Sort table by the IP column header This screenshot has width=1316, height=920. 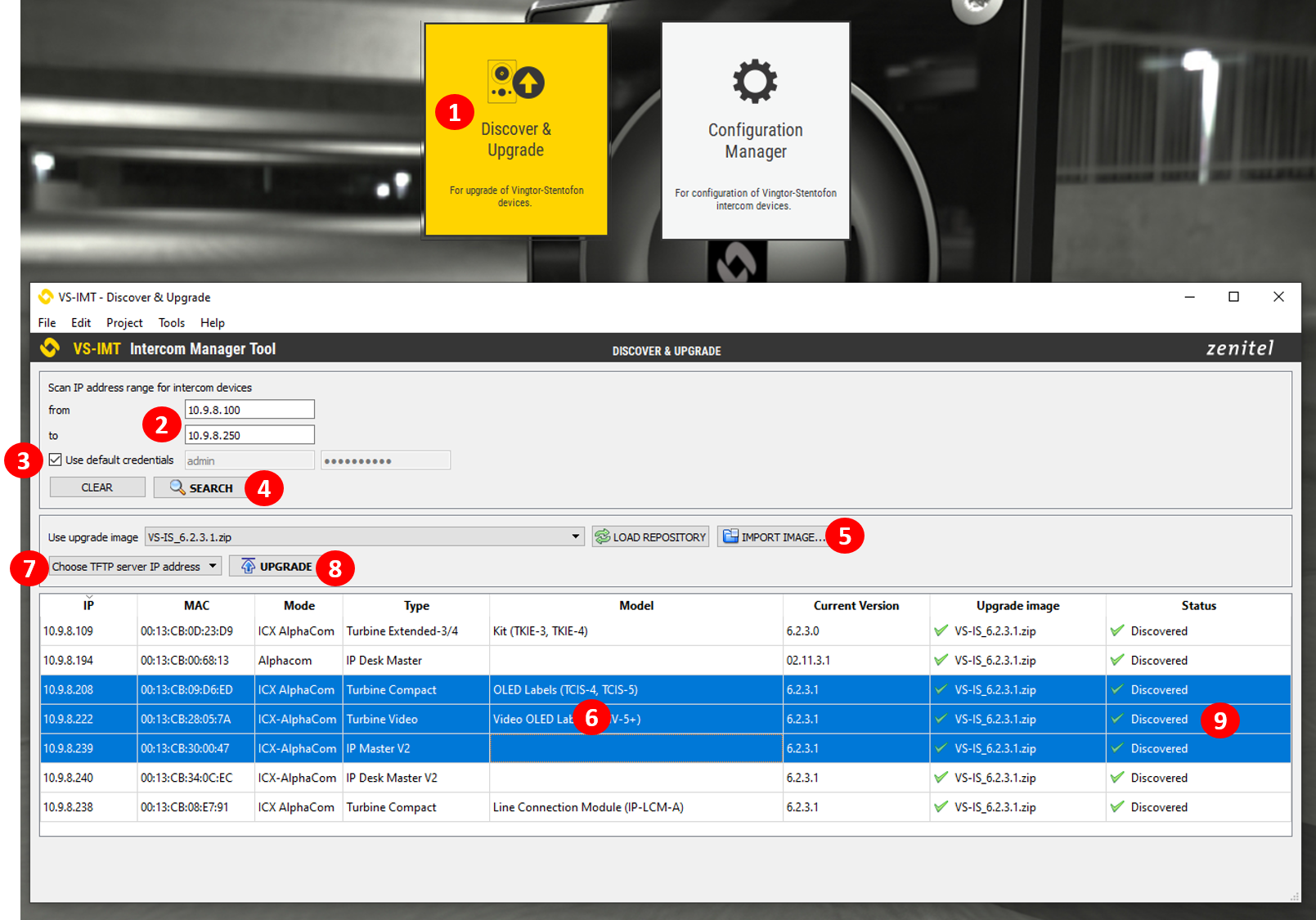[x=88, y=605]
